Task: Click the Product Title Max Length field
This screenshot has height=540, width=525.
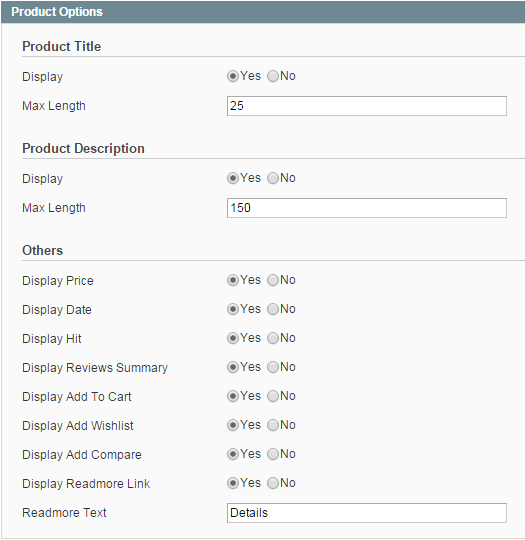Action: (x=367, y=106)
